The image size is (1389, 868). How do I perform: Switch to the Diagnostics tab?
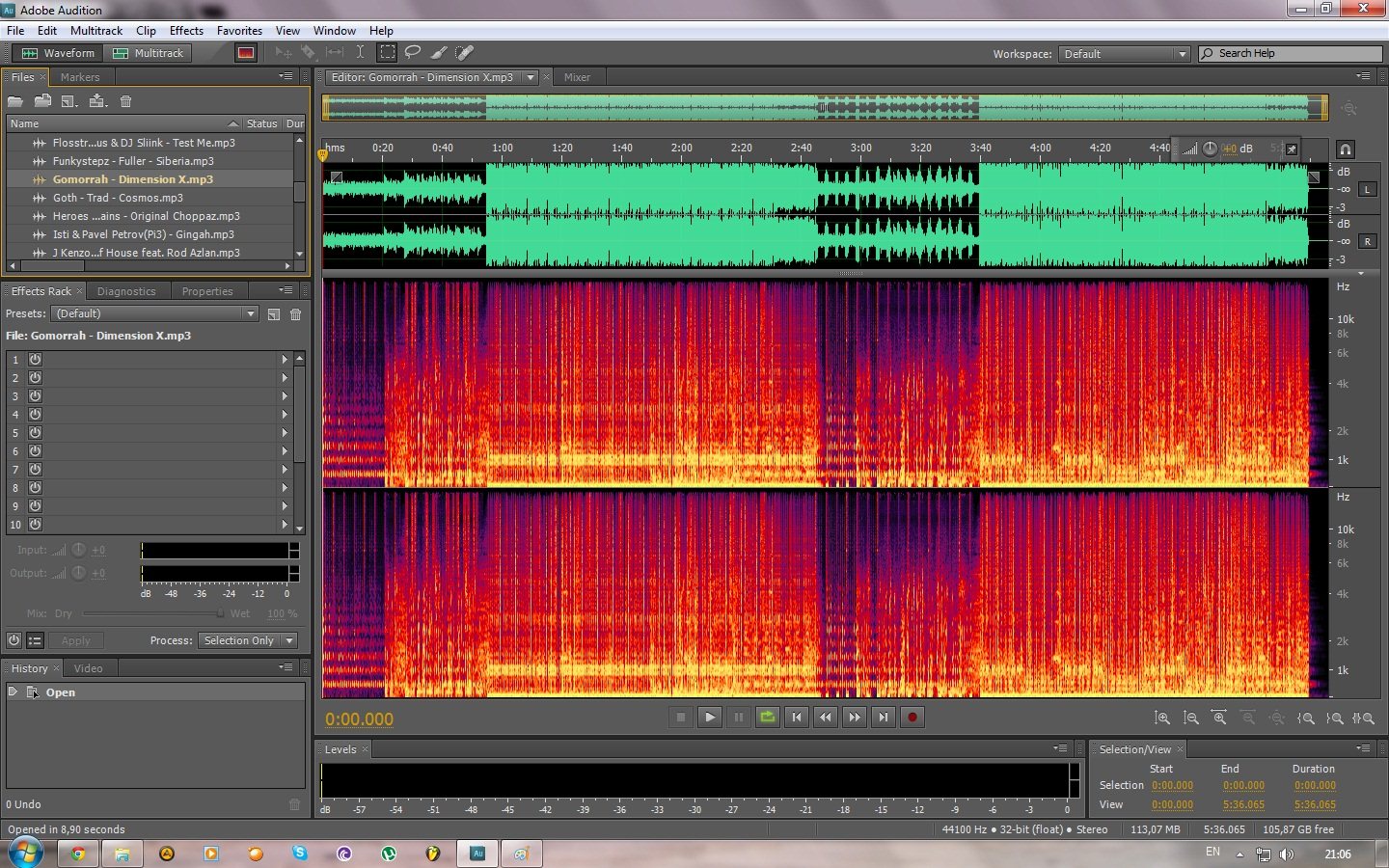126,291
